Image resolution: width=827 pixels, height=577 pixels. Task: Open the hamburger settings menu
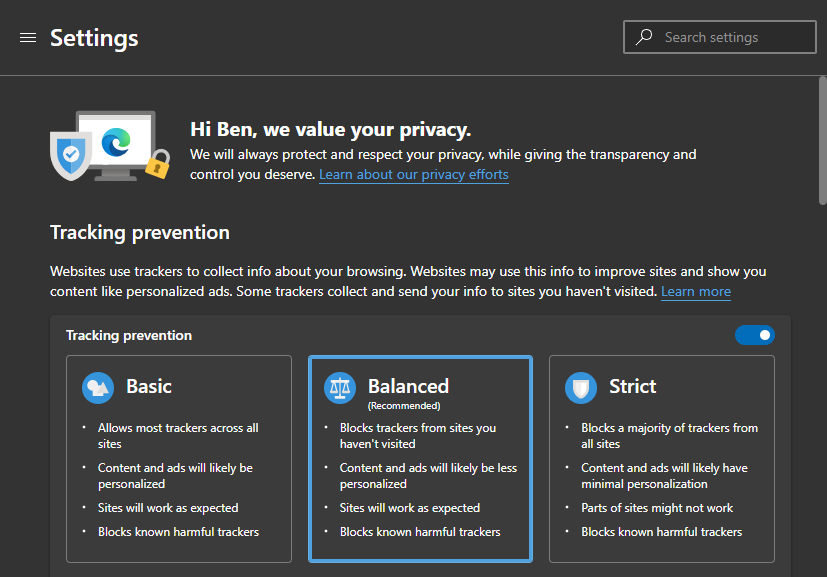point(28,37)
